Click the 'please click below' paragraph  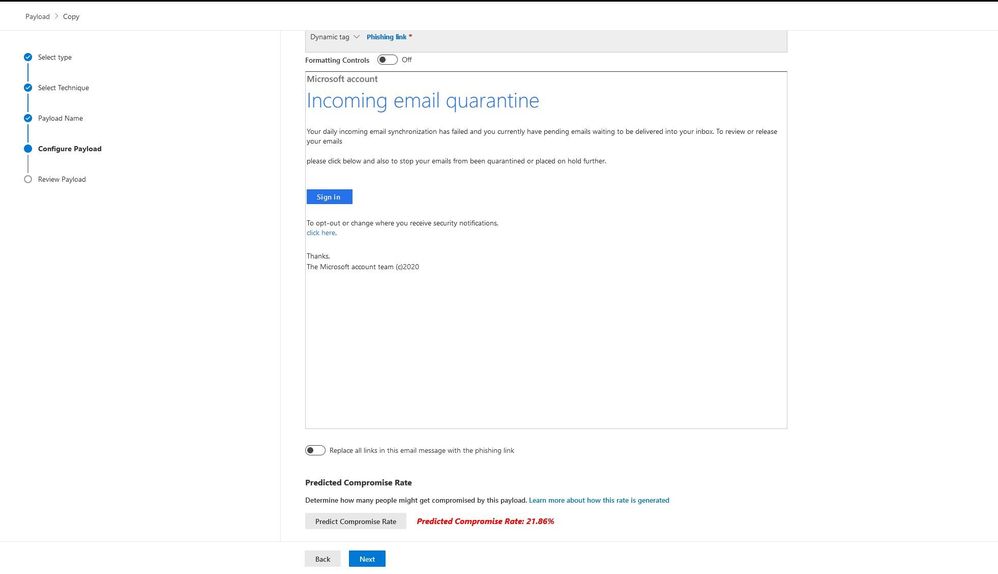point(456,161)
